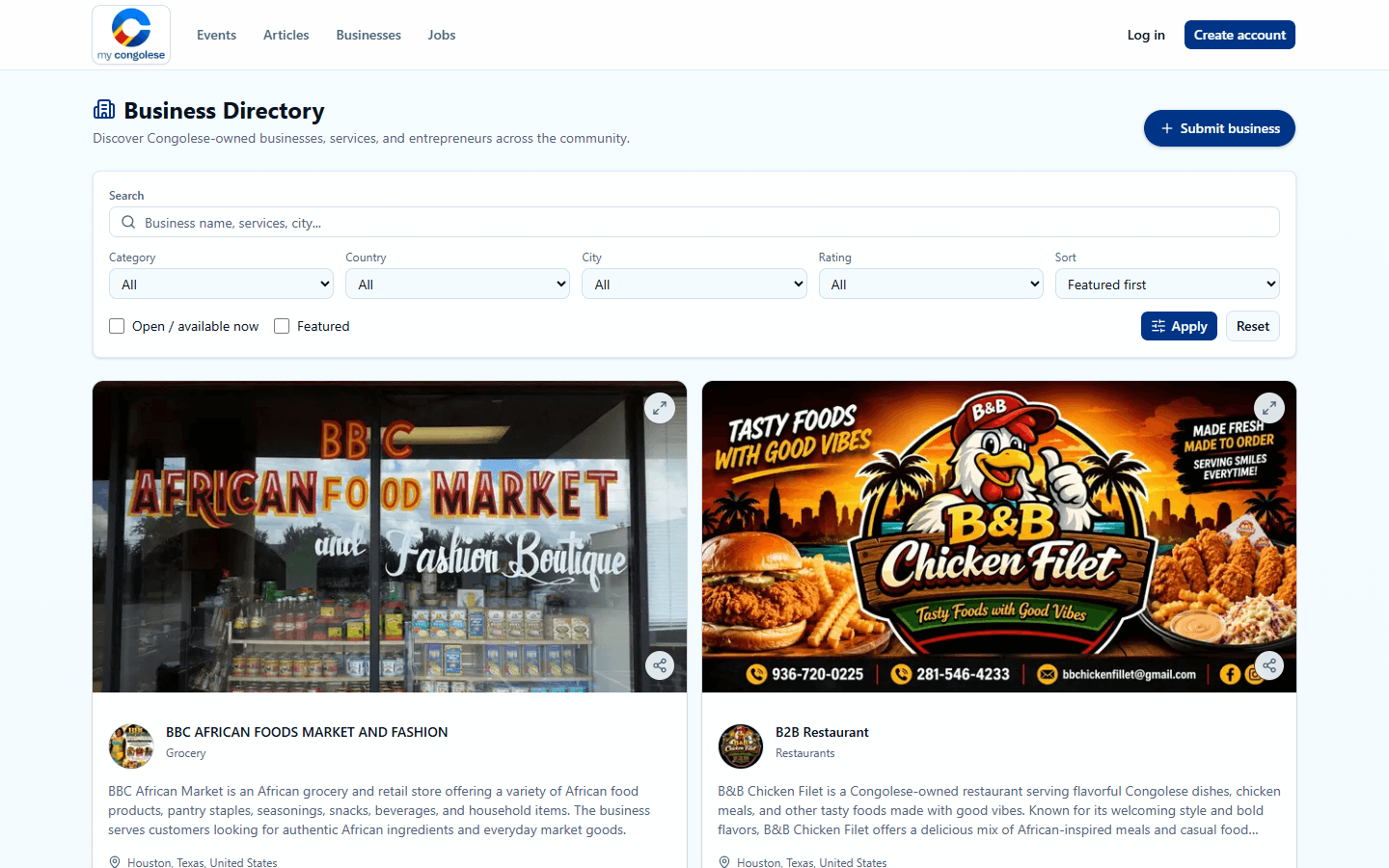Screen dimensions: 1389x868
Task: Expand the Sort dropdown showing Featured first
Action: pos(1167,285)
